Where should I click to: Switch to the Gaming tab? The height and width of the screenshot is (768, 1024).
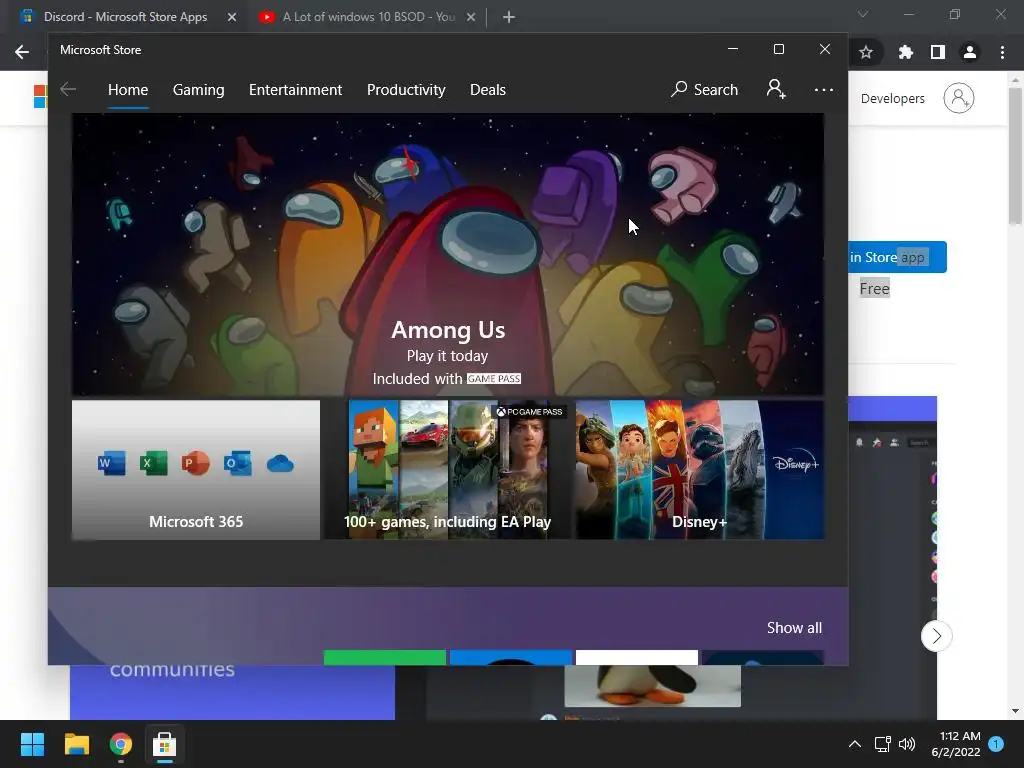point(199,89)
